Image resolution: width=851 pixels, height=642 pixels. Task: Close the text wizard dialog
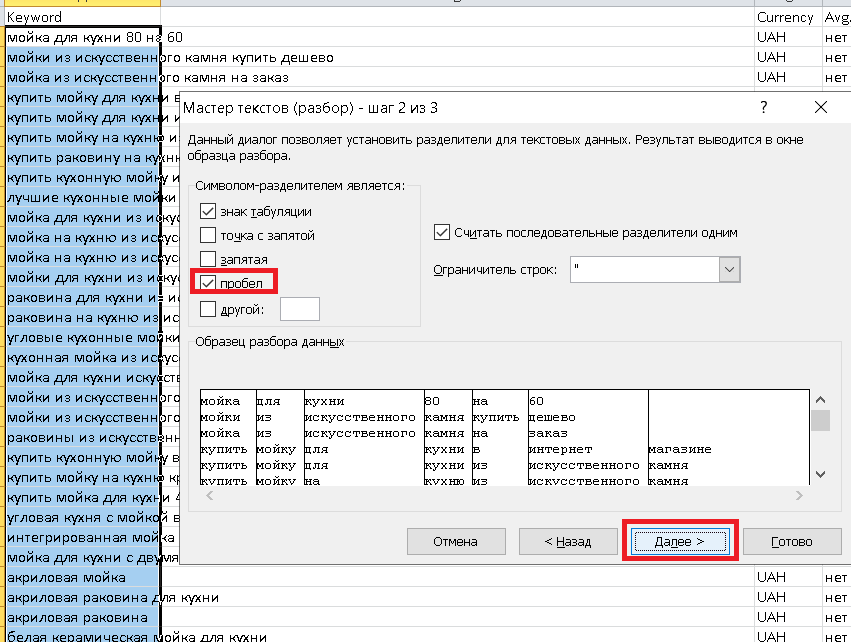[x=821, y=107]
